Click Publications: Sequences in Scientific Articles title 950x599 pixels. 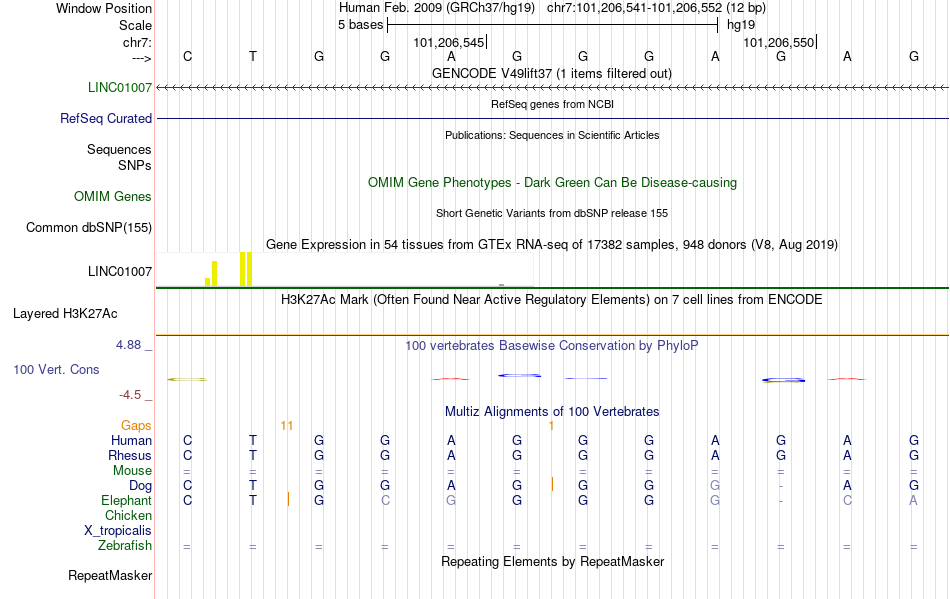click(x=552, y=135)
